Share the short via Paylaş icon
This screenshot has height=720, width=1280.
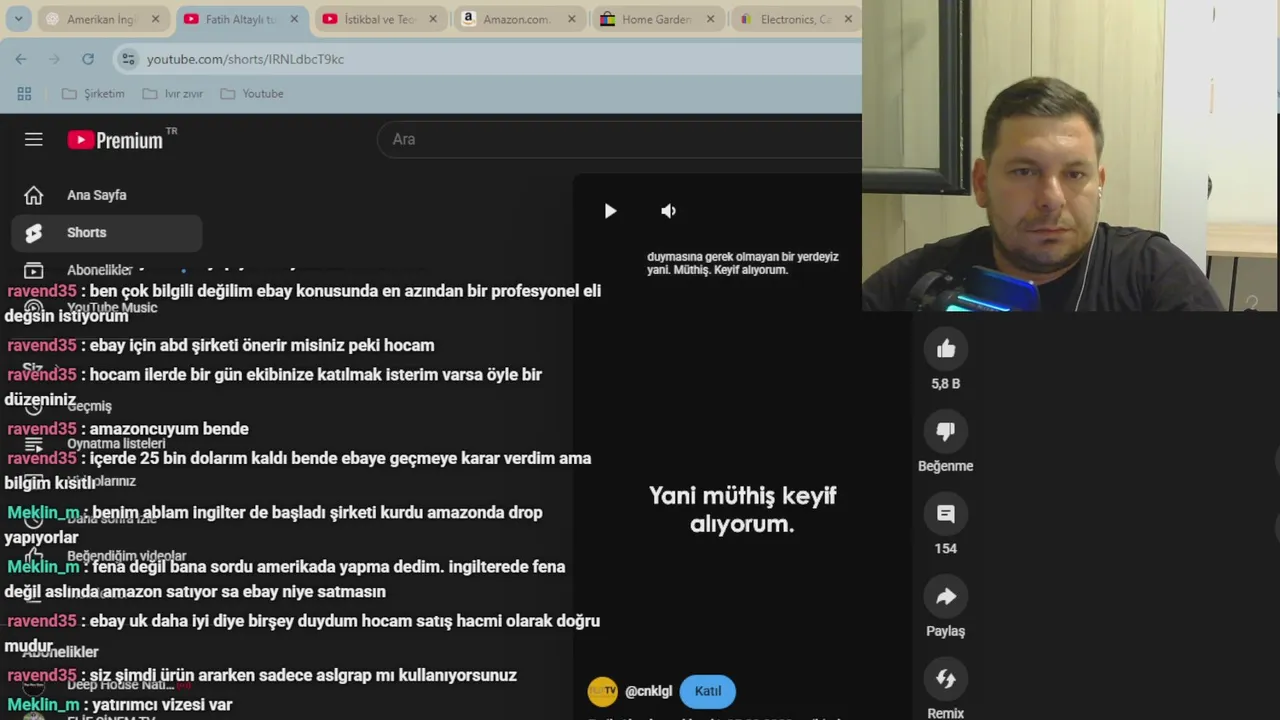946,597
